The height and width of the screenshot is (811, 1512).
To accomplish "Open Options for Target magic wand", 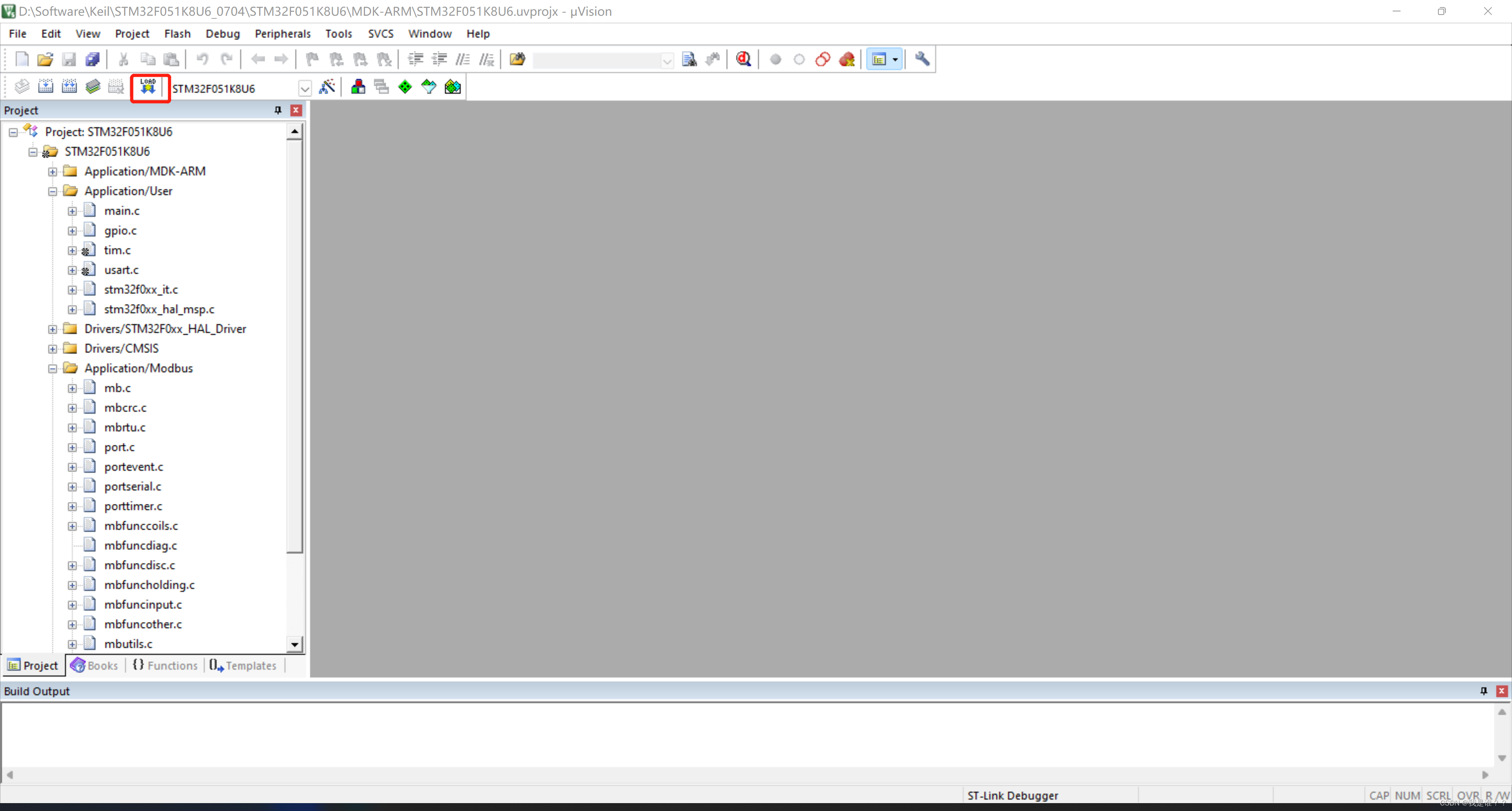I will coord(327,87).
